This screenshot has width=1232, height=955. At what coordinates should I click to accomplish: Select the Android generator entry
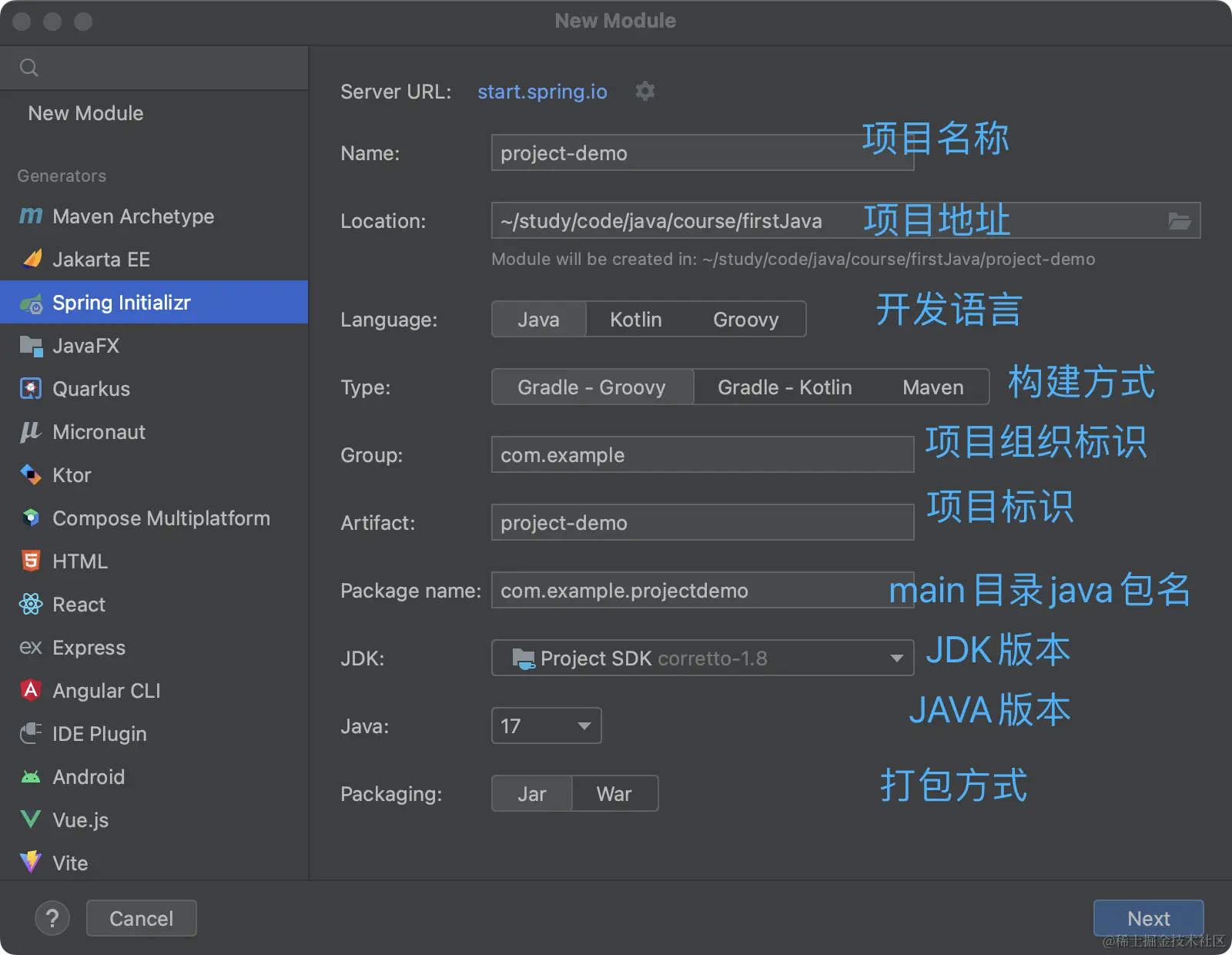click(154, 777)
